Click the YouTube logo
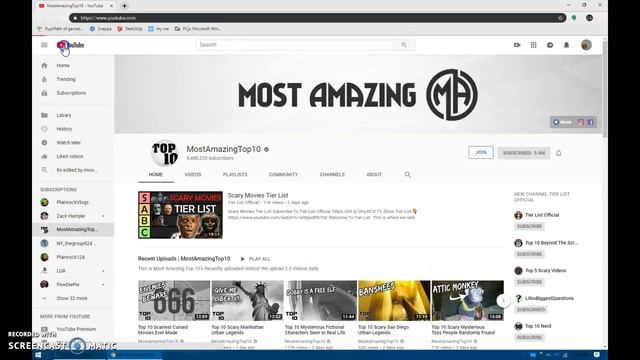640x360 pixels. coord(71,45)
